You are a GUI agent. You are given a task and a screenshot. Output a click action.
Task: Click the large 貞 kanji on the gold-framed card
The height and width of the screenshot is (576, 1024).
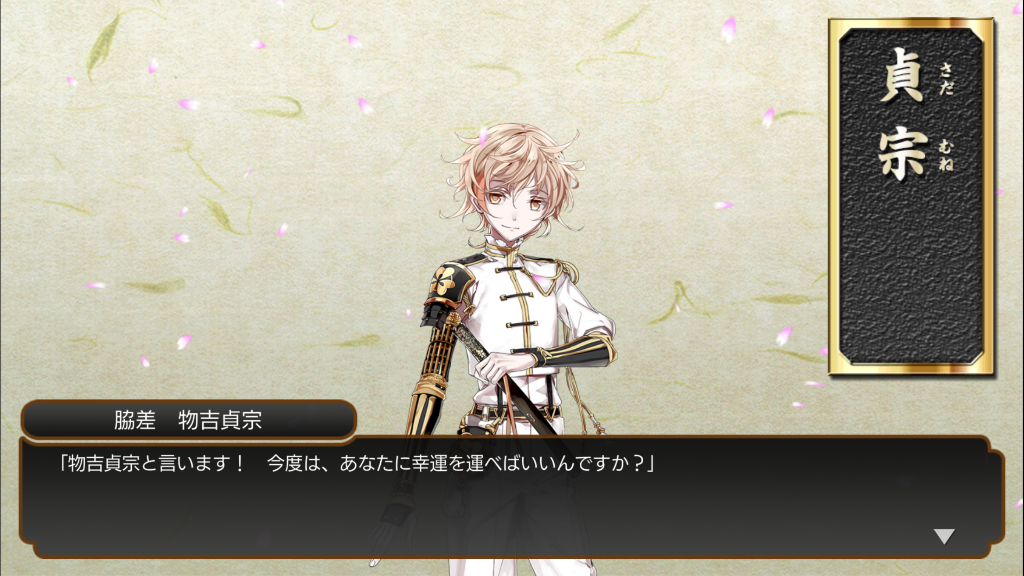tap(902, 76)
